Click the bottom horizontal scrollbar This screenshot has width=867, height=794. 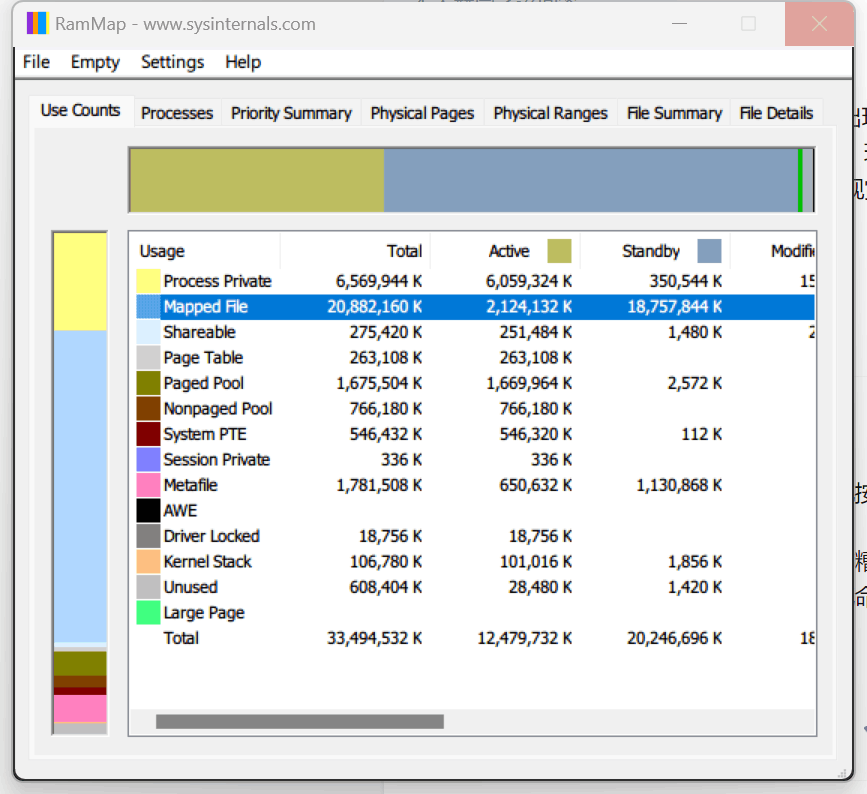300,719
